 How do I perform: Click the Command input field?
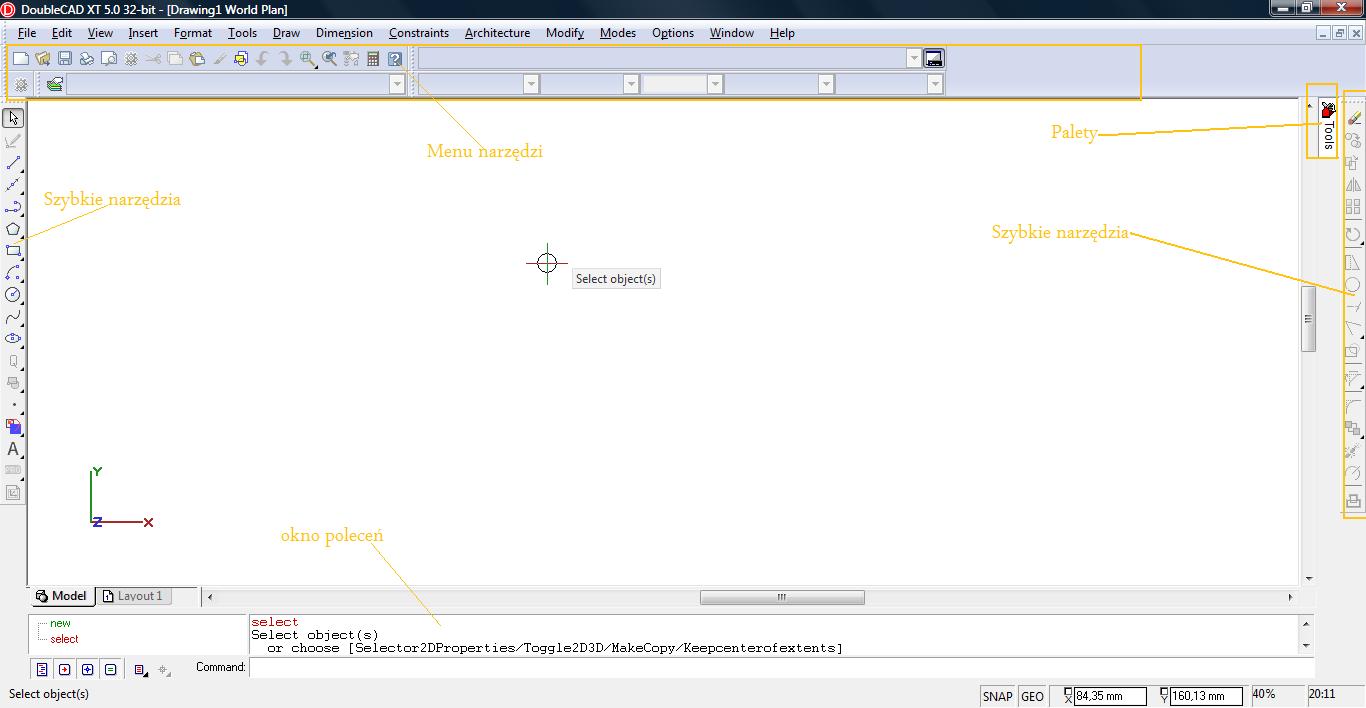(780, 667)
